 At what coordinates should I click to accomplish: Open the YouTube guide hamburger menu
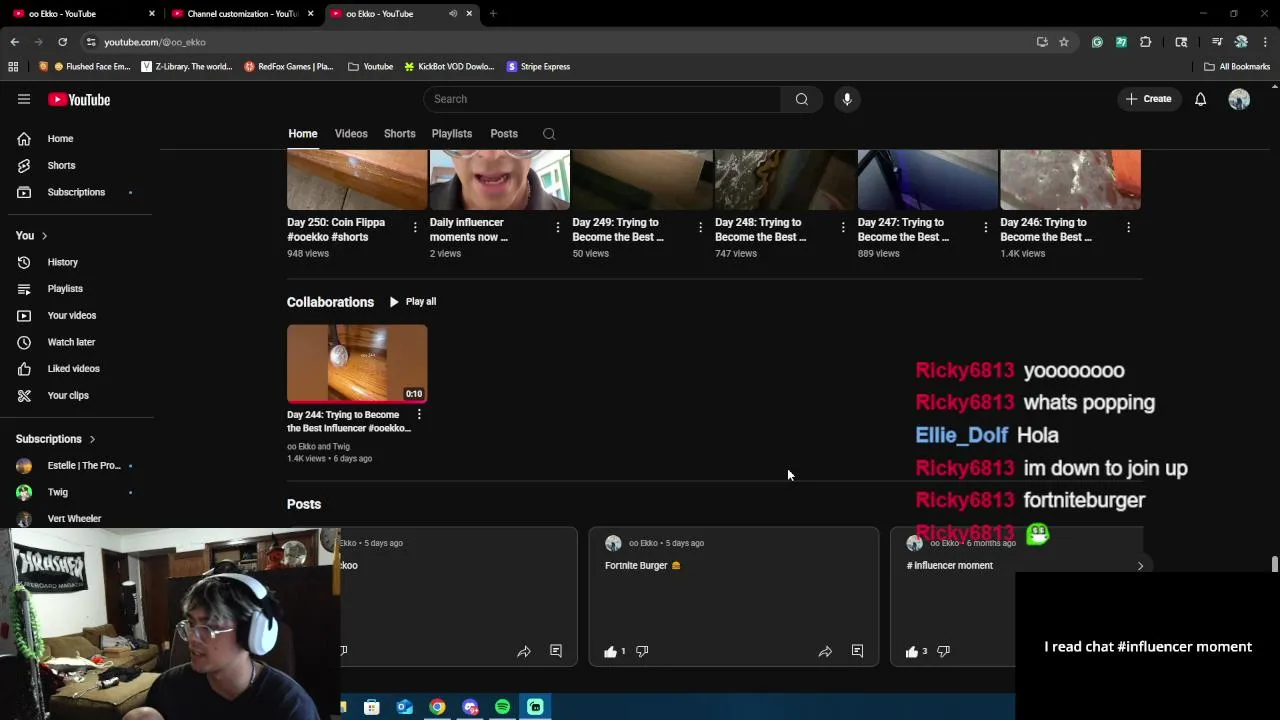(x=24, y=99)
